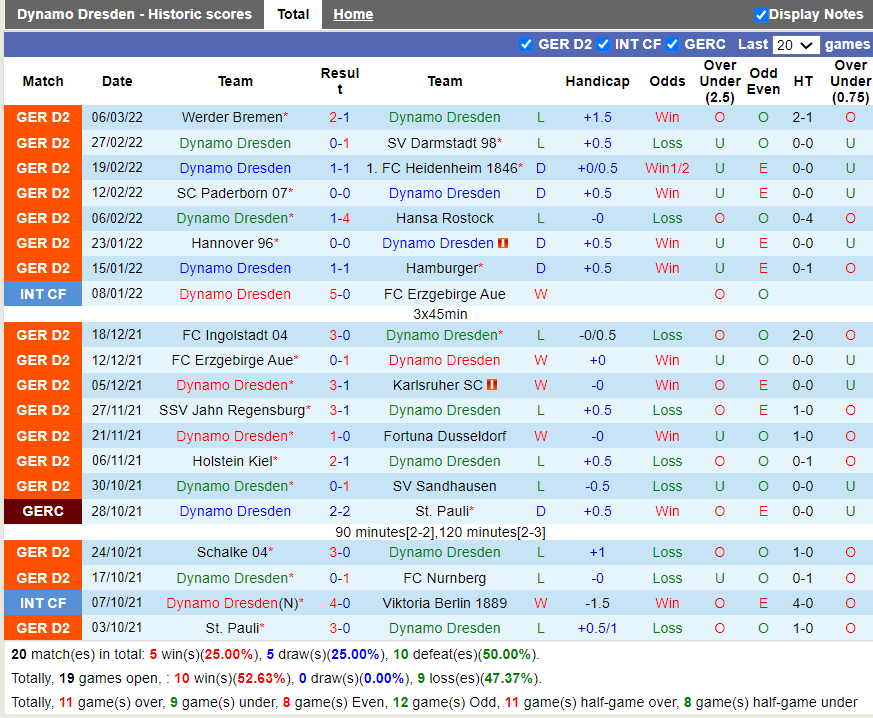Screen dimensions: 873x718
Task: Click the -0/0.5 handicap for Ingolstadt match
Action: pos(597,335)
